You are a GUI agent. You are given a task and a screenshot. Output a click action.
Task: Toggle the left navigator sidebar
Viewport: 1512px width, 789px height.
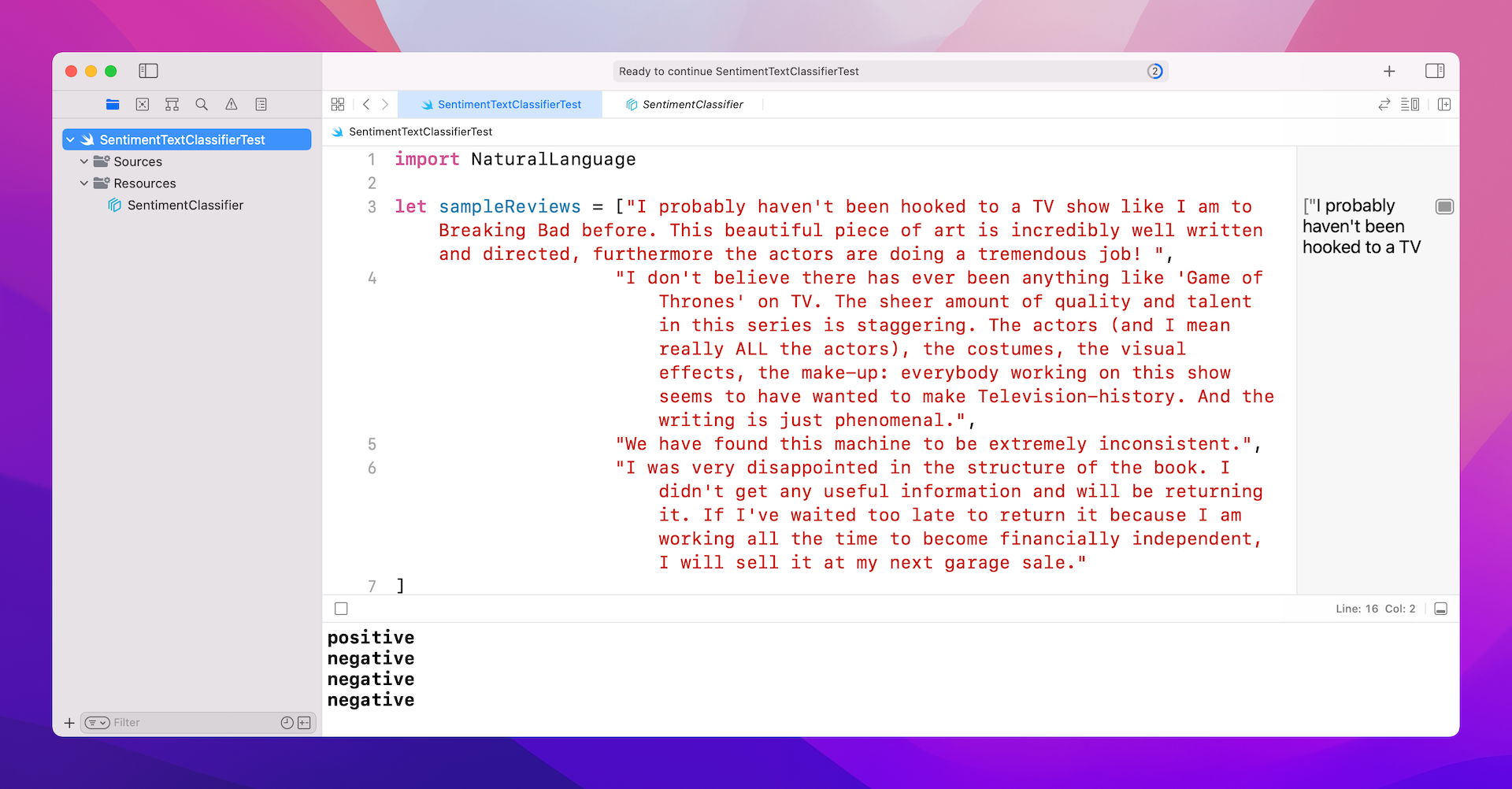148,71
